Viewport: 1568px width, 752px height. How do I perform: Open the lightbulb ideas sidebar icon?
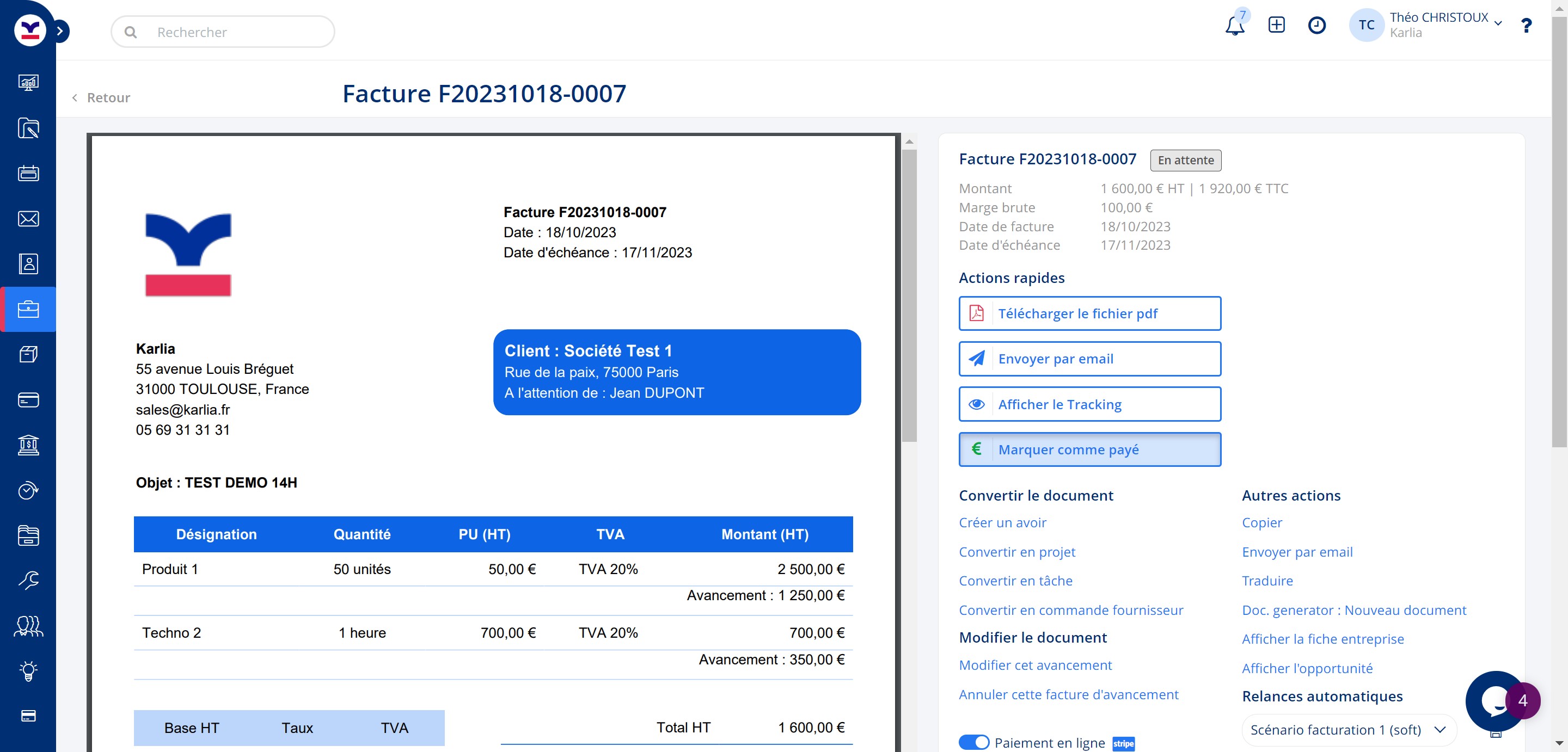tap(28, 670)
